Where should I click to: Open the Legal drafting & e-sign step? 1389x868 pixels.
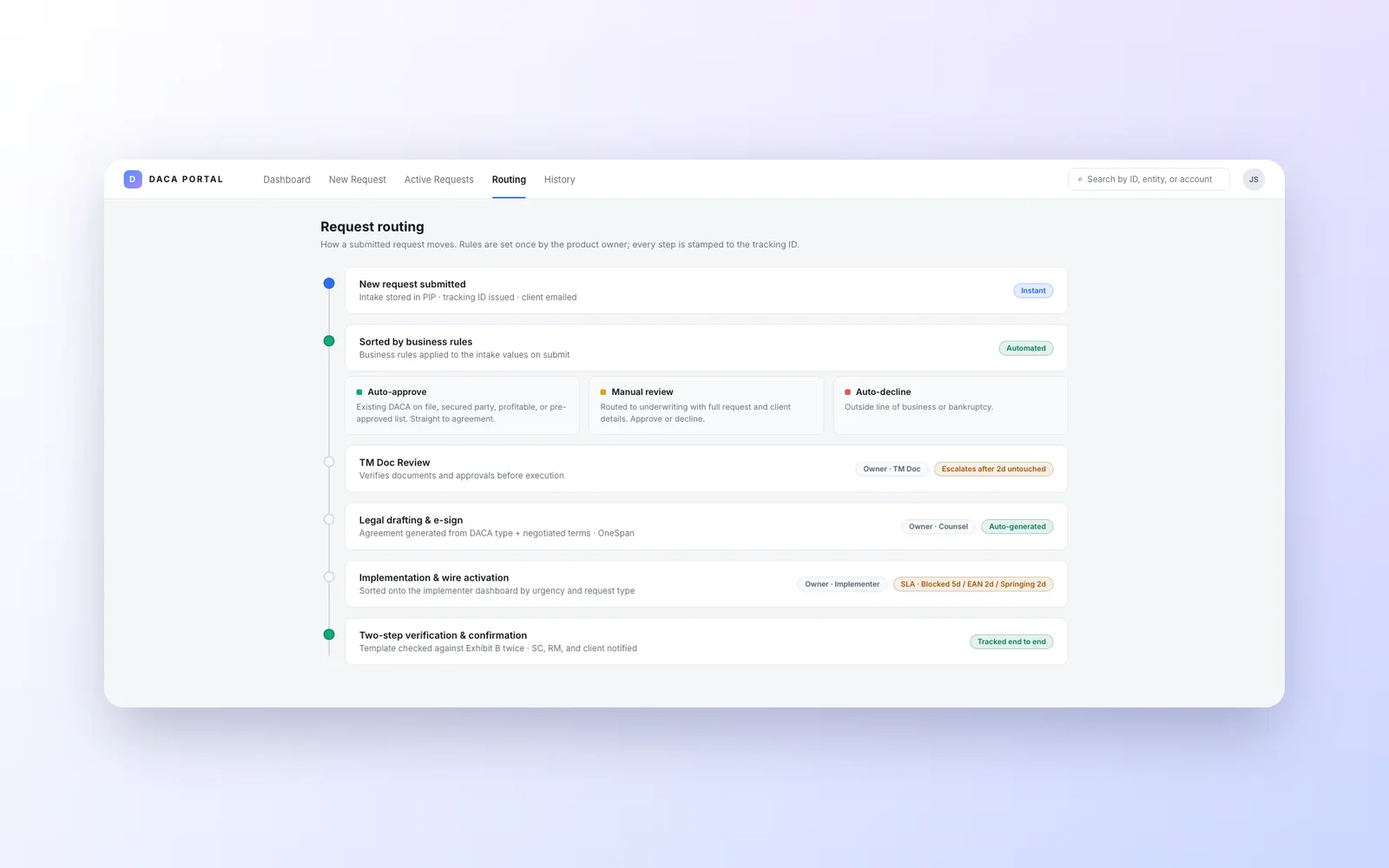[707, 526]
